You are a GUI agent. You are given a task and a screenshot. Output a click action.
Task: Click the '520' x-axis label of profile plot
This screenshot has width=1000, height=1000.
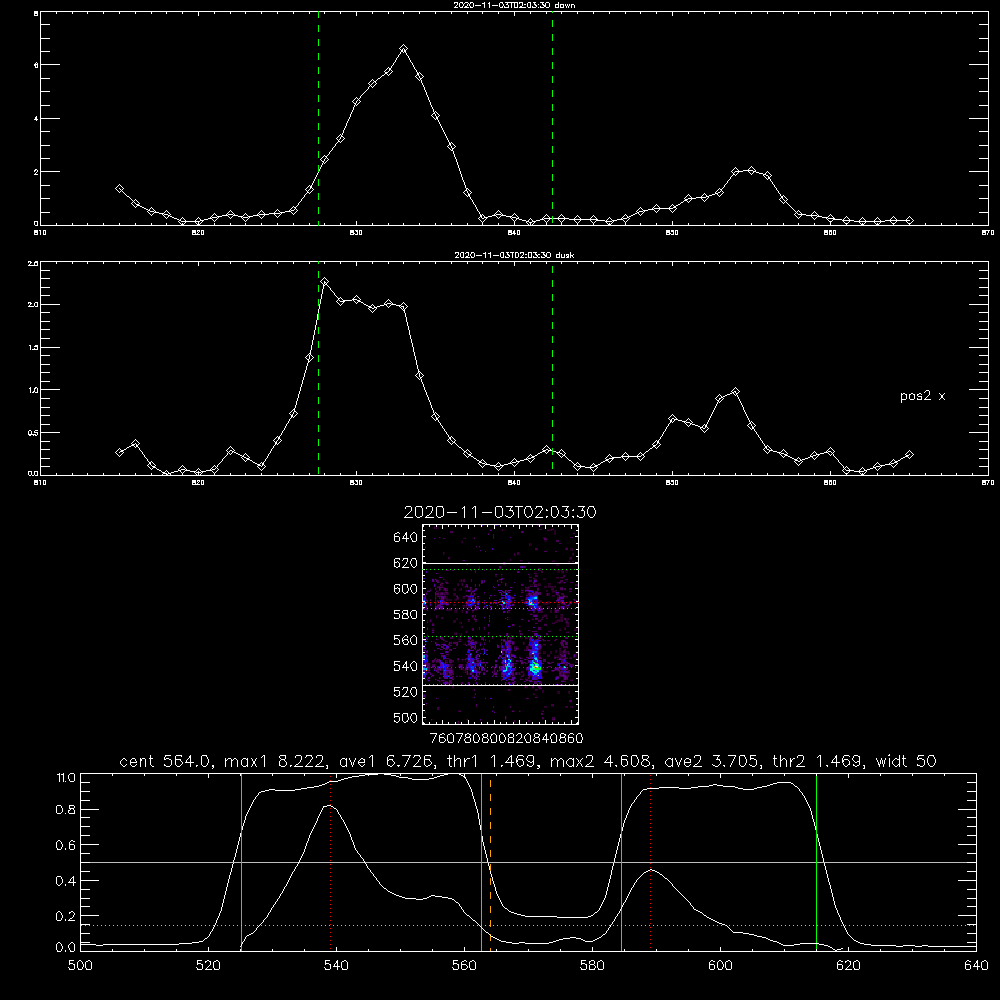(208, 966)
